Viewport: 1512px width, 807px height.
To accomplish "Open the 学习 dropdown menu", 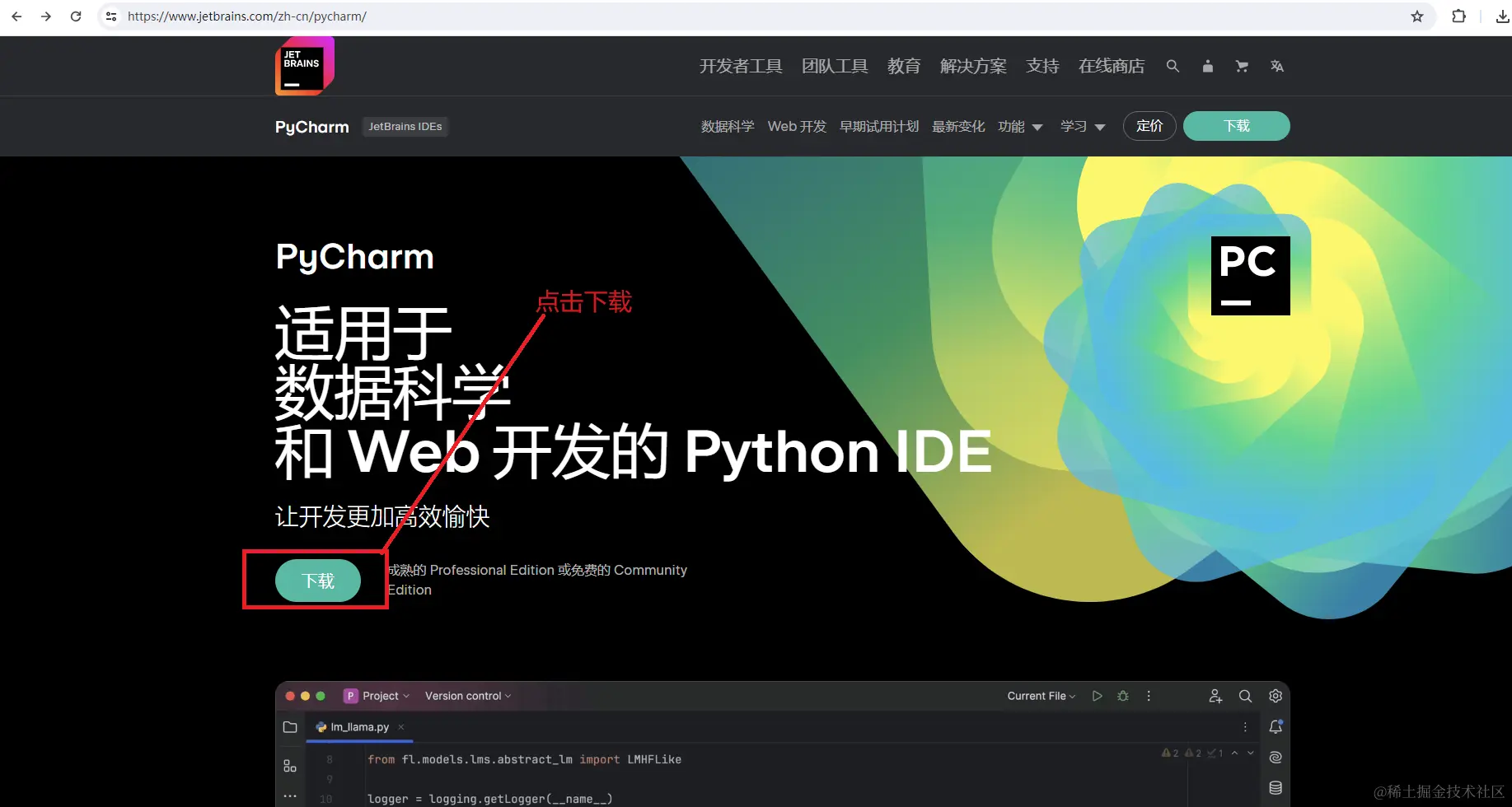I will click(1082, 126).
